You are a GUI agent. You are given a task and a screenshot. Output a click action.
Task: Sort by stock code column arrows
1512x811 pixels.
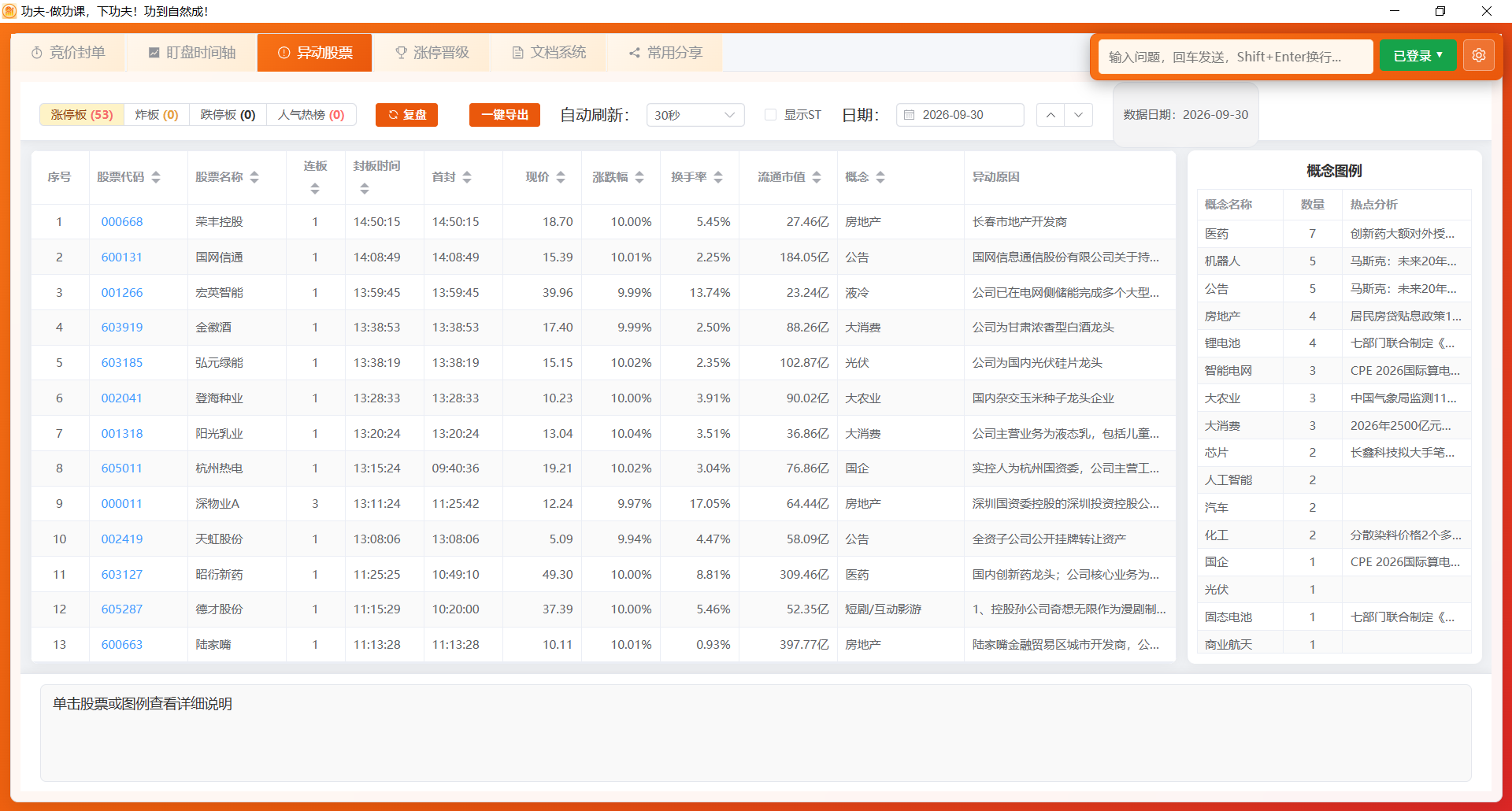(x=156, y=177)
